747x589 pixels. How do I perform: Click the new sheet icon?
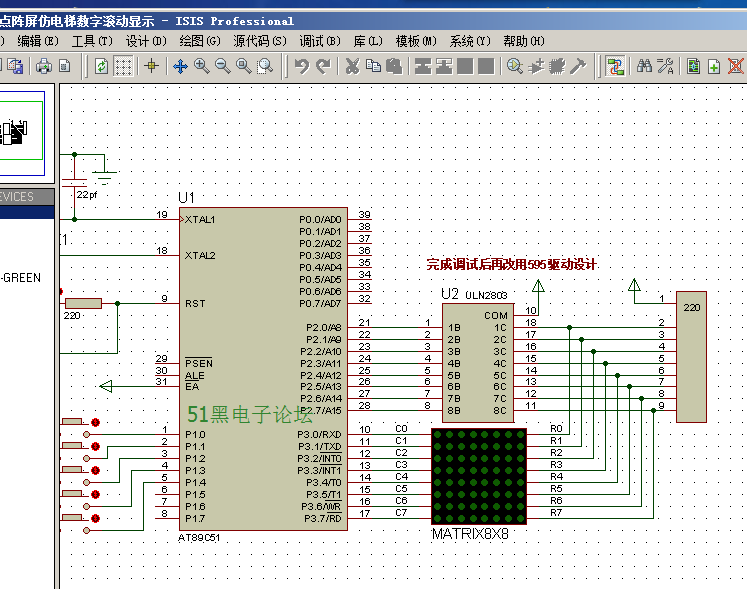click(x=714, y=66)
